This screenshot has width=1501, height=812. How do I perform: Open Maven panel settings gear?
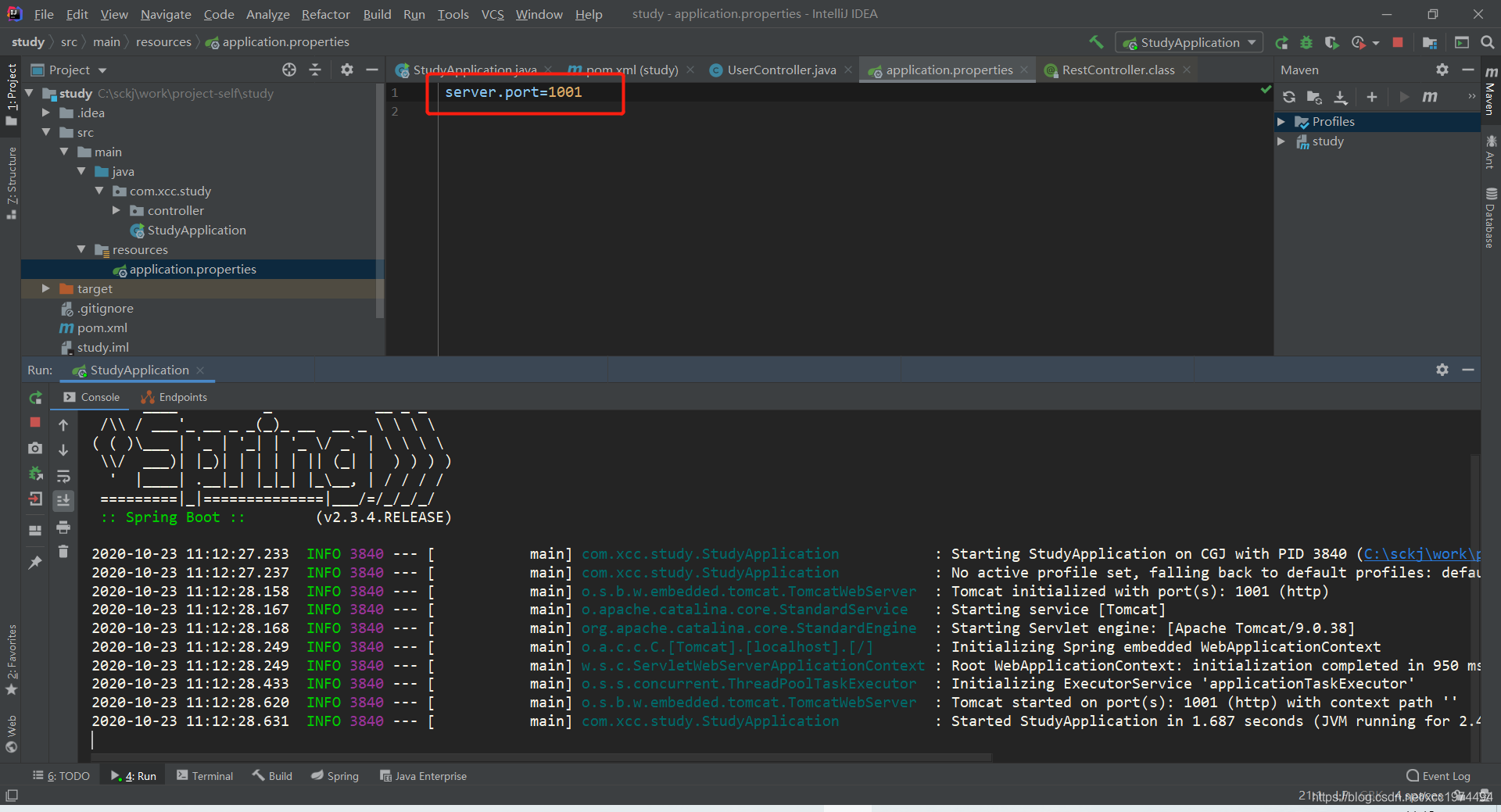[1442, 70]
